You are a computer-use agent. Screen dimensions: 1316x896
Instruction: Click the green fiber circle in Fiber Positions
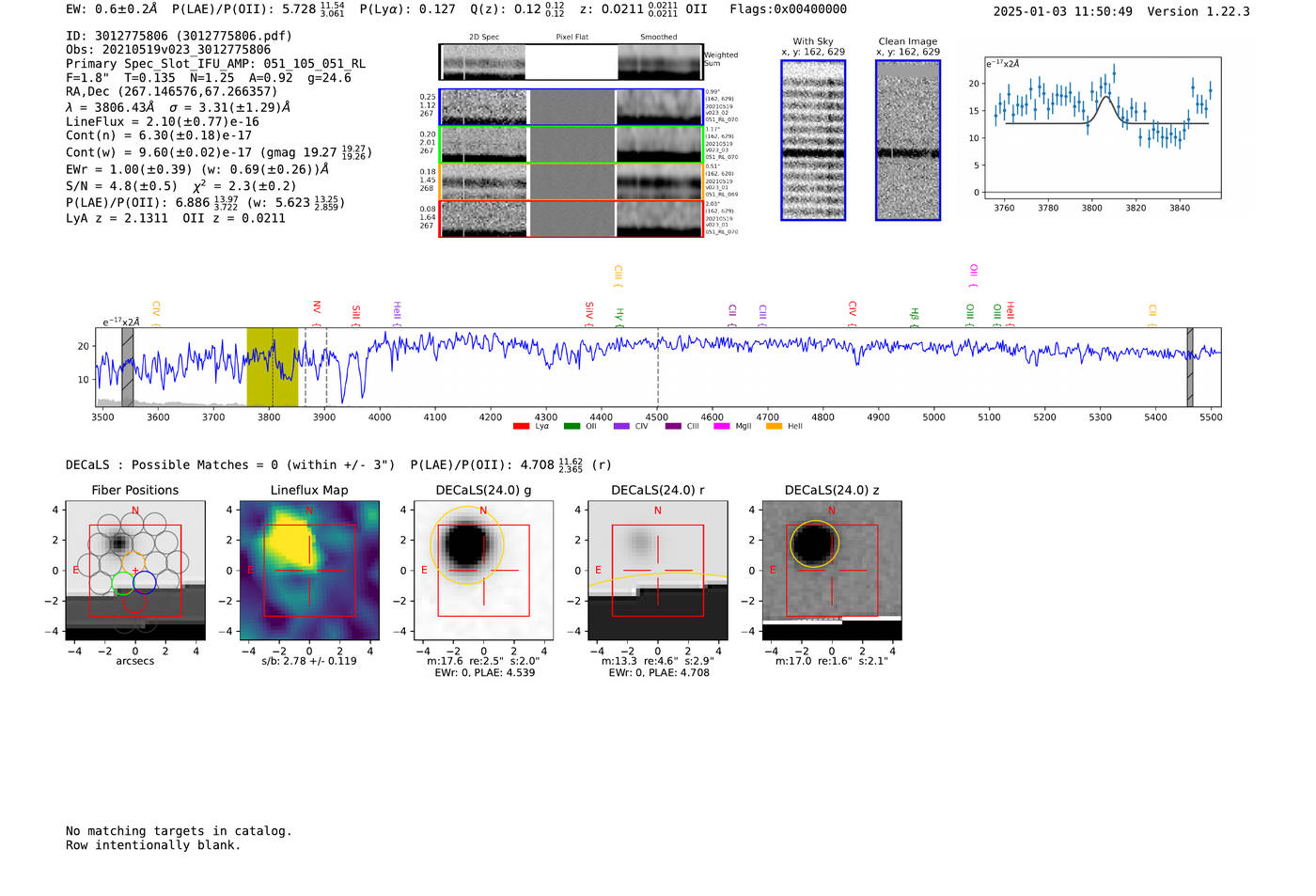(x=122, y=583)
